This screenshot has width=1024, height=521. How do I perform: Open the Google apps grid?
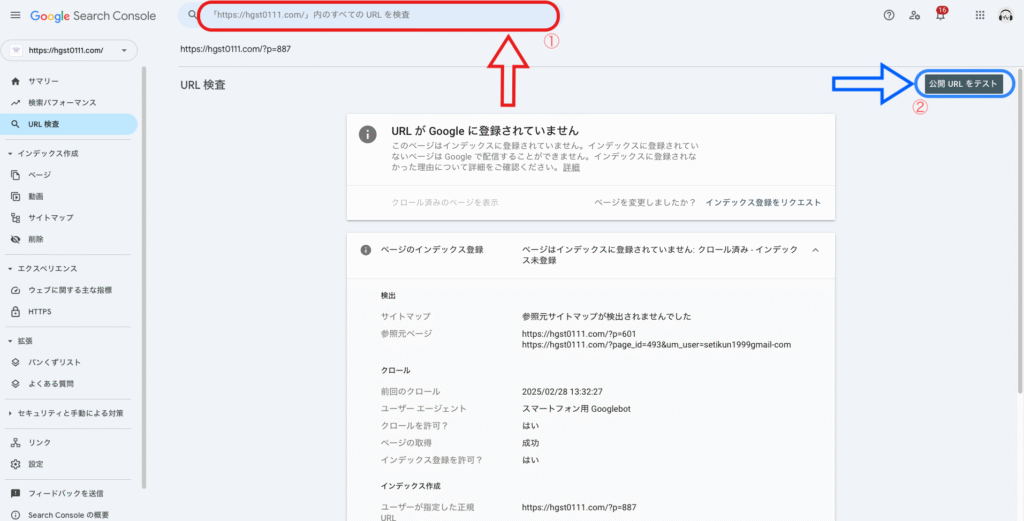pos(980,15)
